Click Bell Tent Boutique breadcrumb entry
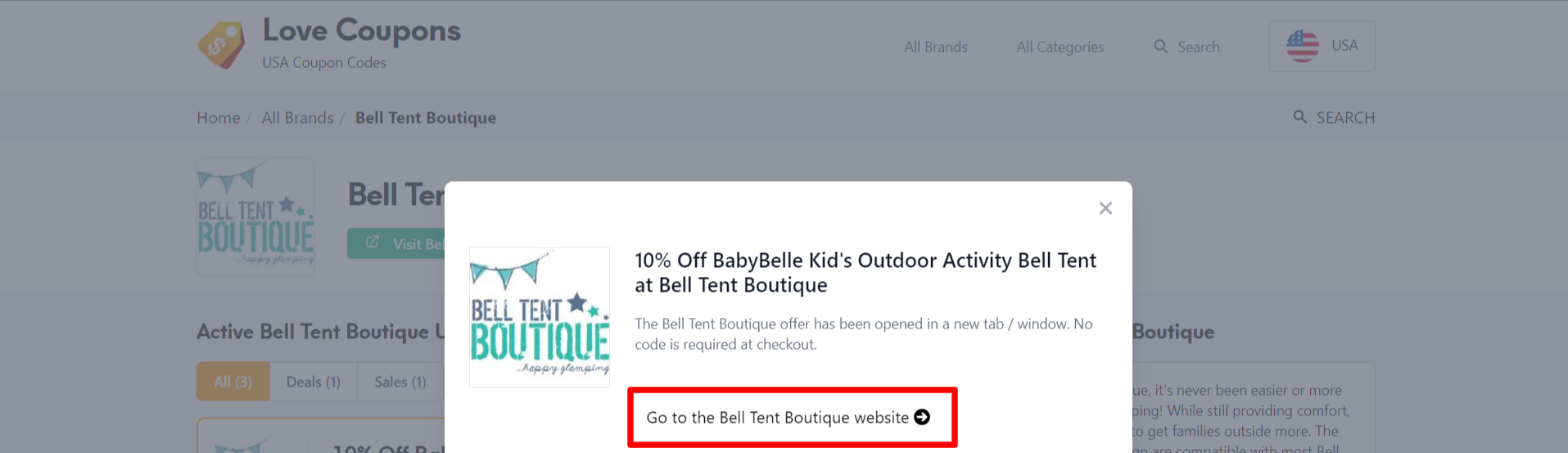This screenshot has width=1568, height=453. pyautogui.click(x=426, y=117)
